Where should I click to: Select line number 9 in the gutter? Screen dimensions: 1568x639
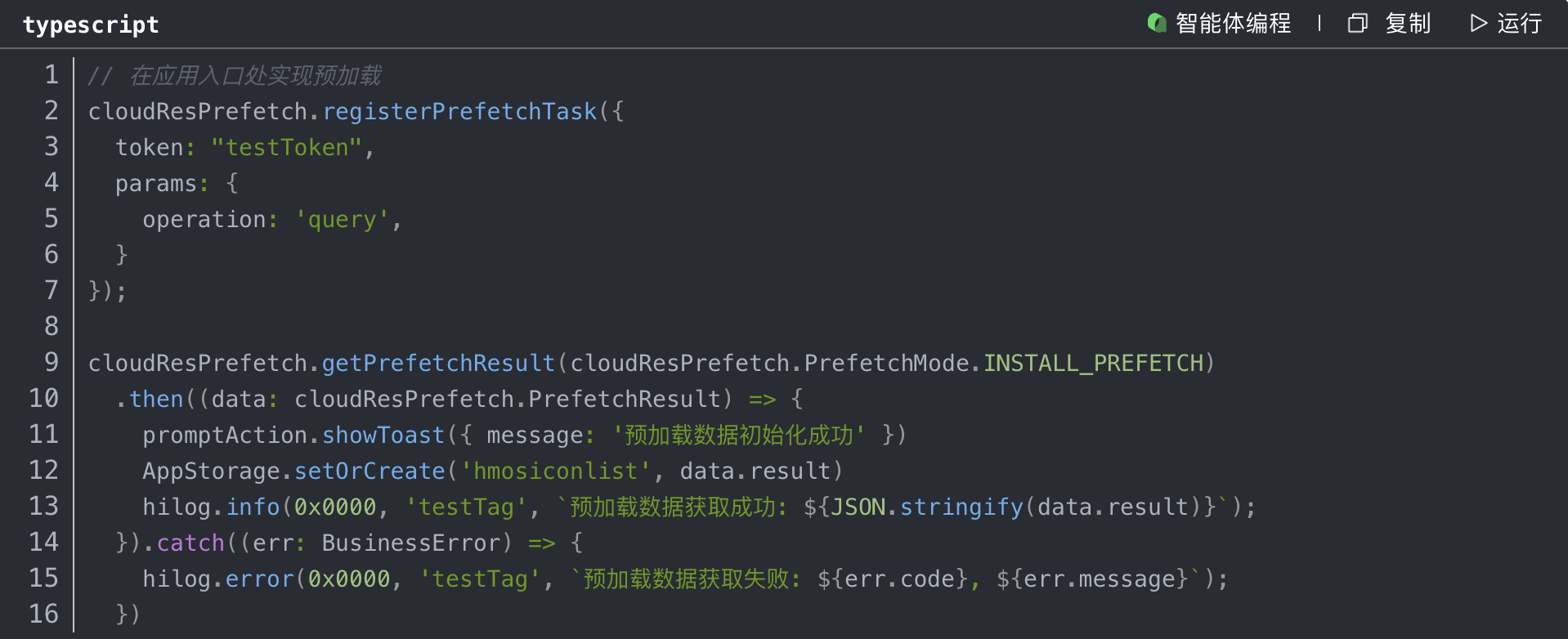(52, 362)
